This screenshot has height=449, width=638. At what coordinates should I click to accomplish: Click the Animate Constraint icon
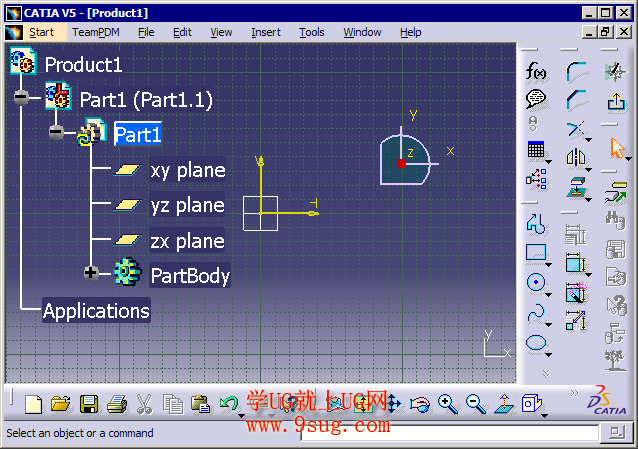pyautogui.click(x=575, y=321)
